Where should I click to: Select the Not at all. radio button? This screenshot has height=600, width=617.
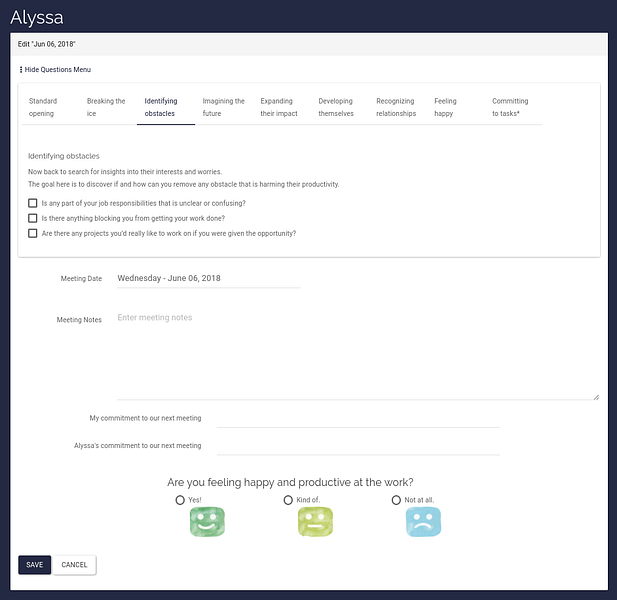coord(396,500)
